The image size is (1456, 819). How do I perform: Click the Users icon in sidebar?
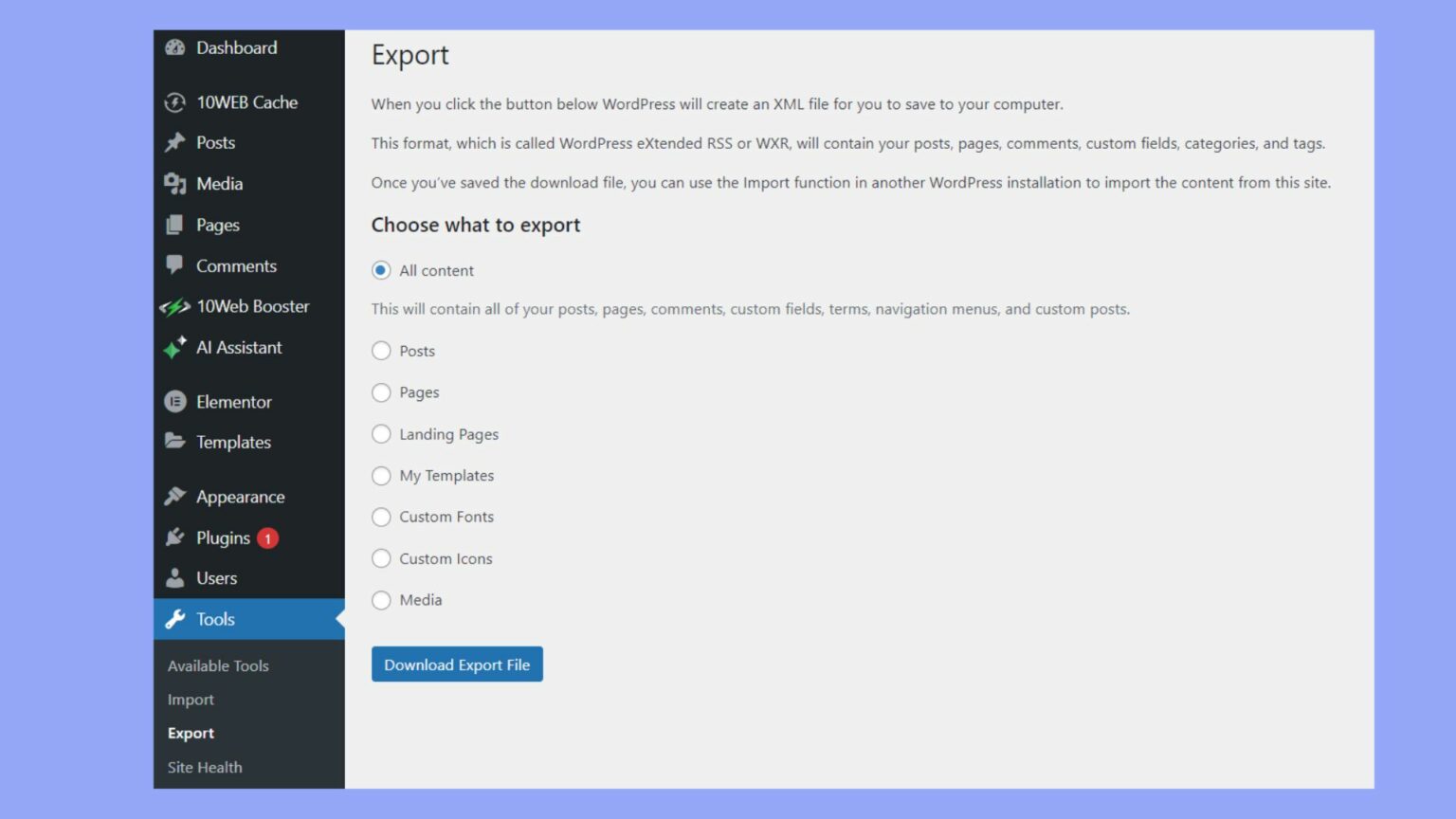[174, 578]
